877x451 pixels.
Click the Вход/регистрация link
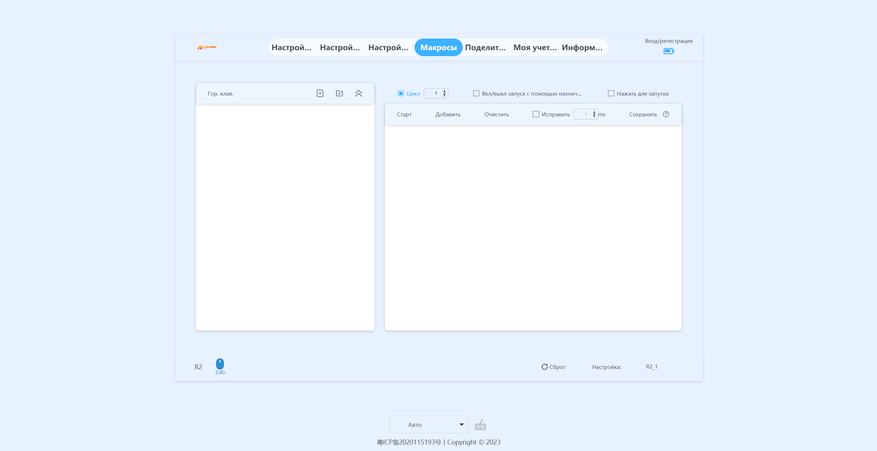tap(668, 41)
